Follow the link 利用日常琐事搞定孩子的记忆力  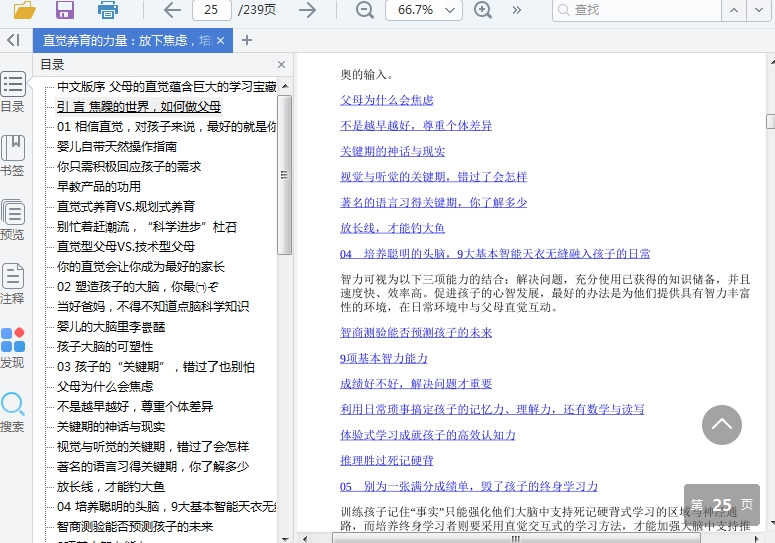point(492,409)
